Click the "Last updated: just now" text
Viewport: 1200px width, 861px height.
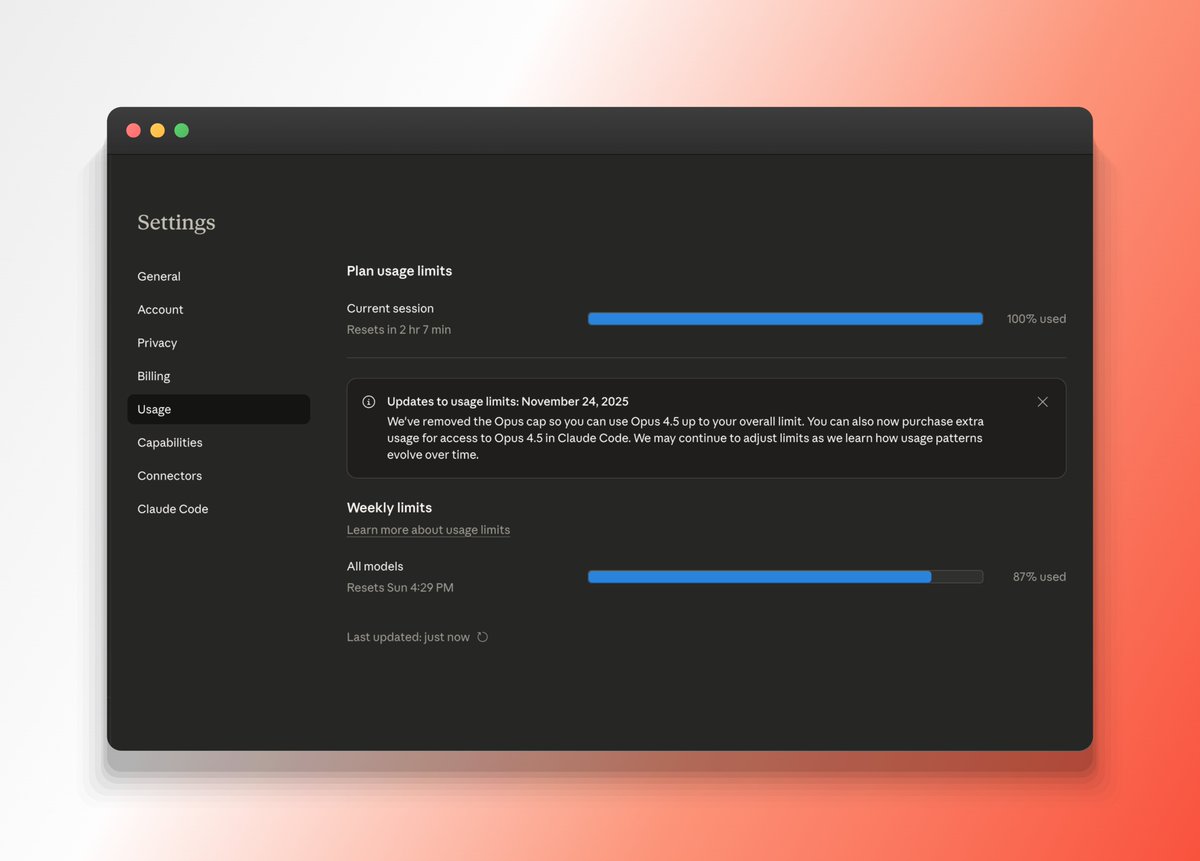(408, 637)
